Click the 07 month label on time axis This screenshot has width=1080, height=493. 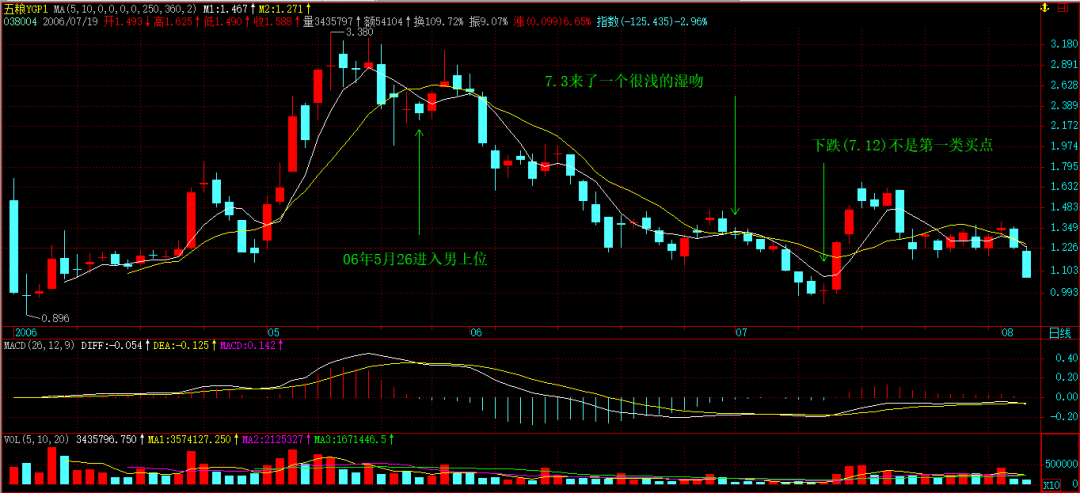pyautogui.click(x=740, y=333)
